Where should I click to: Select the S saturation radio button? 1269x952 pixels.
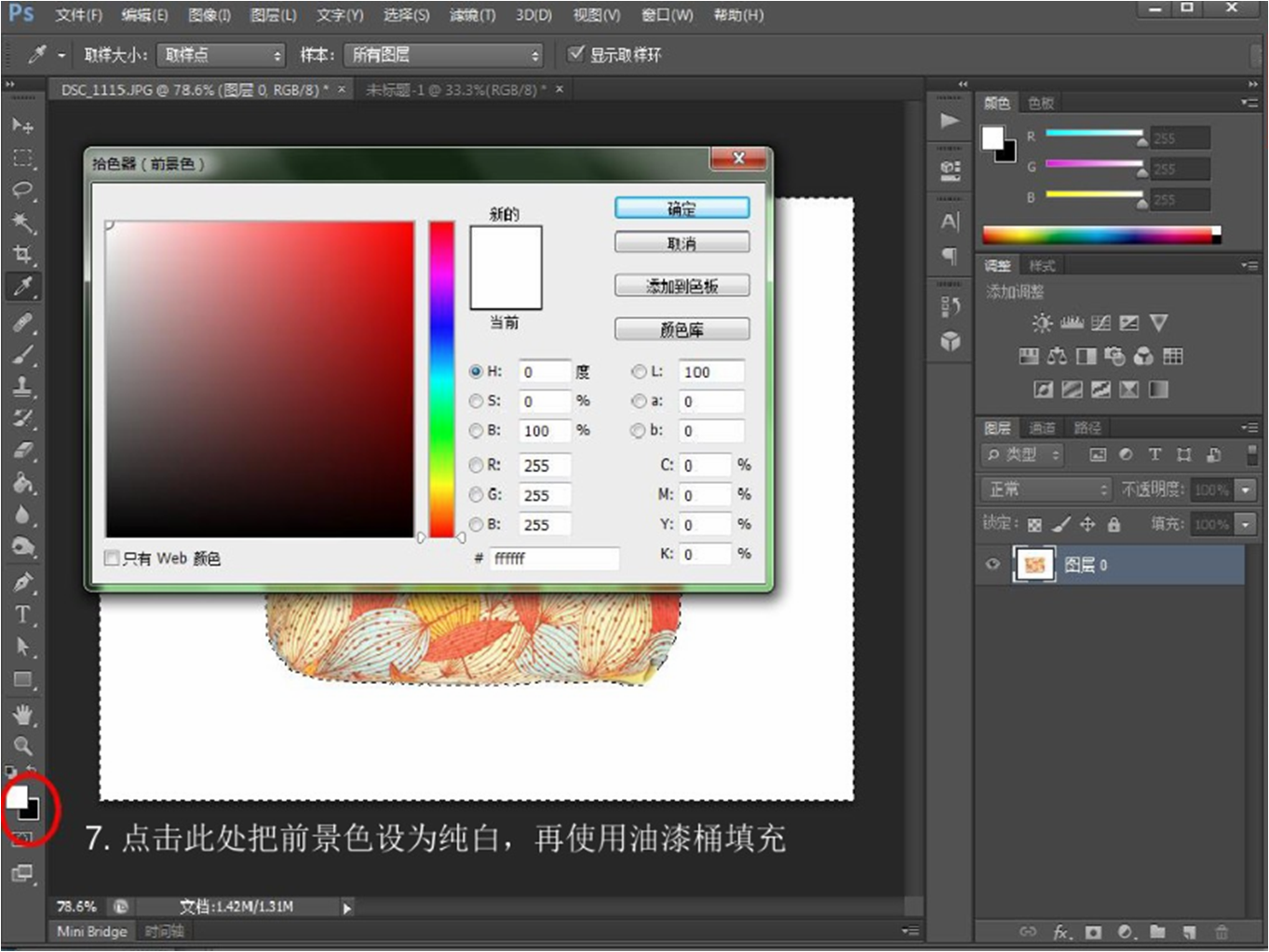point(476,401)
